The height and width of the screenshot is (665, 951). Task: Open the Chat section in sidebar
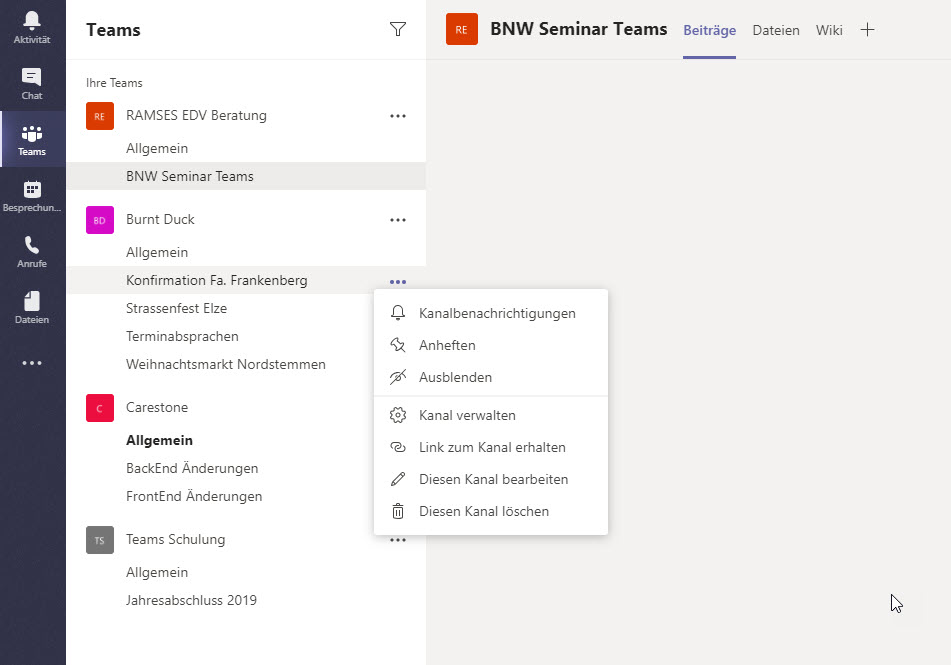click(32, 84)
